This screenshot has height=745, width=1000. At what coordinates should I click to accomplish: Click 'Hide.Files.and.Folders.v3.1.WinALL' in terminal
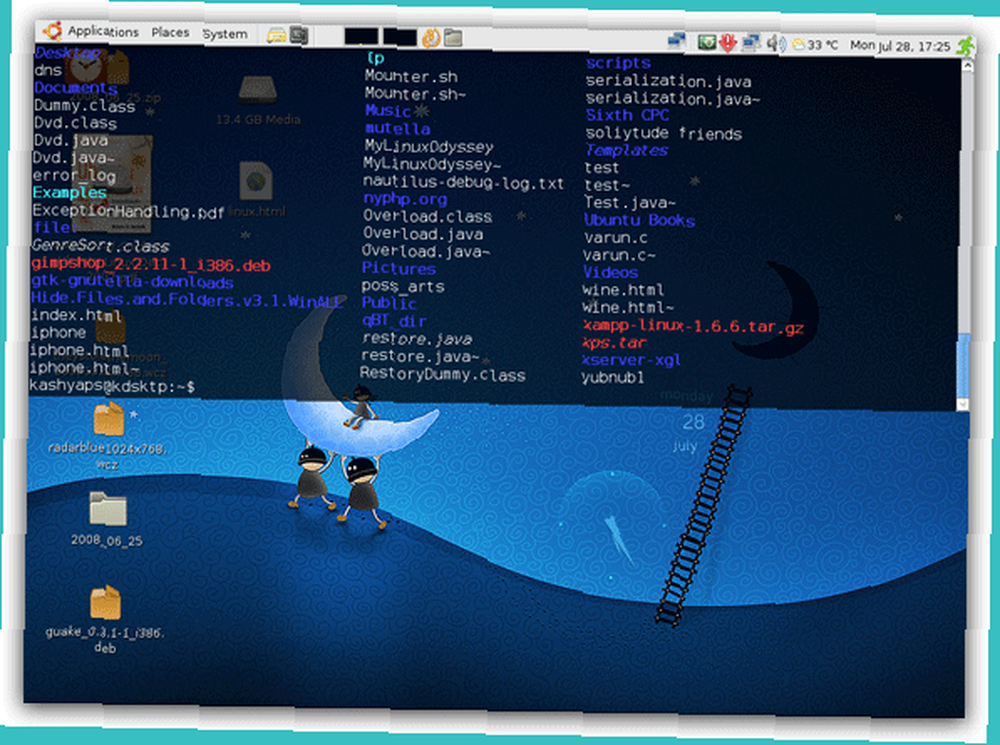coord(186,300)
